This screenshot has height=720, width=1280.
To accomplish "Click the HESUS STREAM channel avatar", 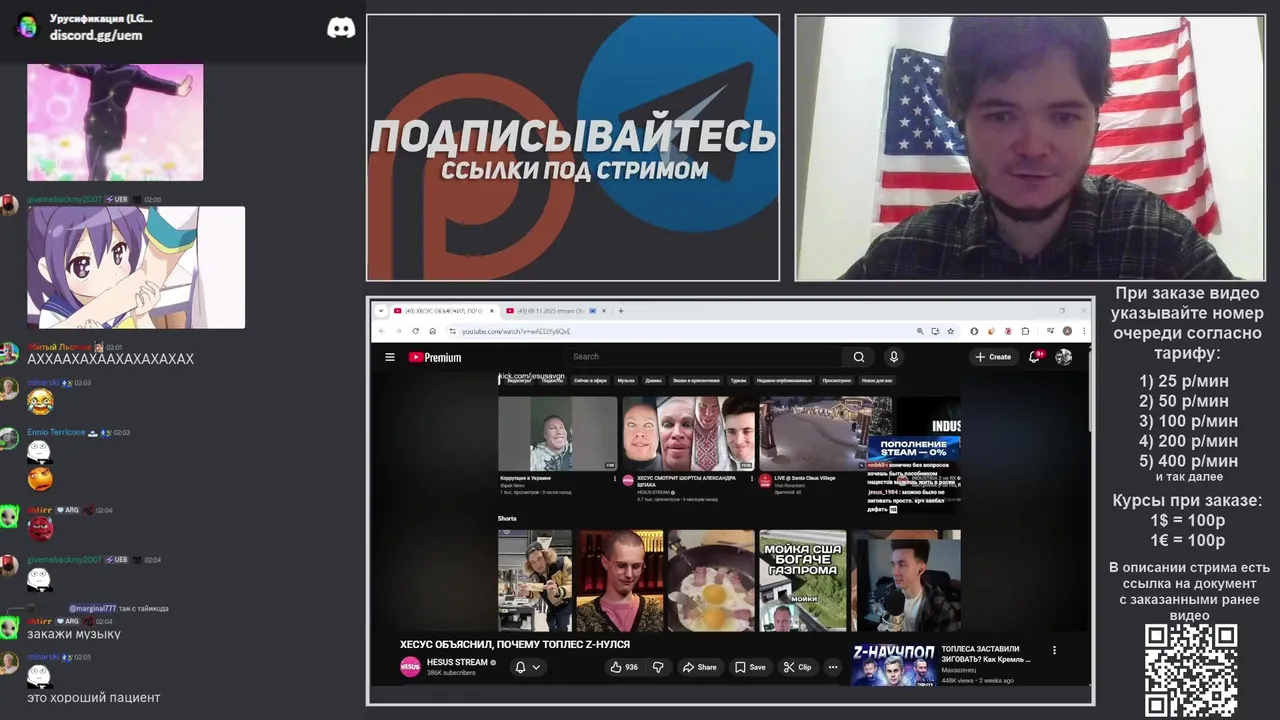I will (x=410, y=667).
